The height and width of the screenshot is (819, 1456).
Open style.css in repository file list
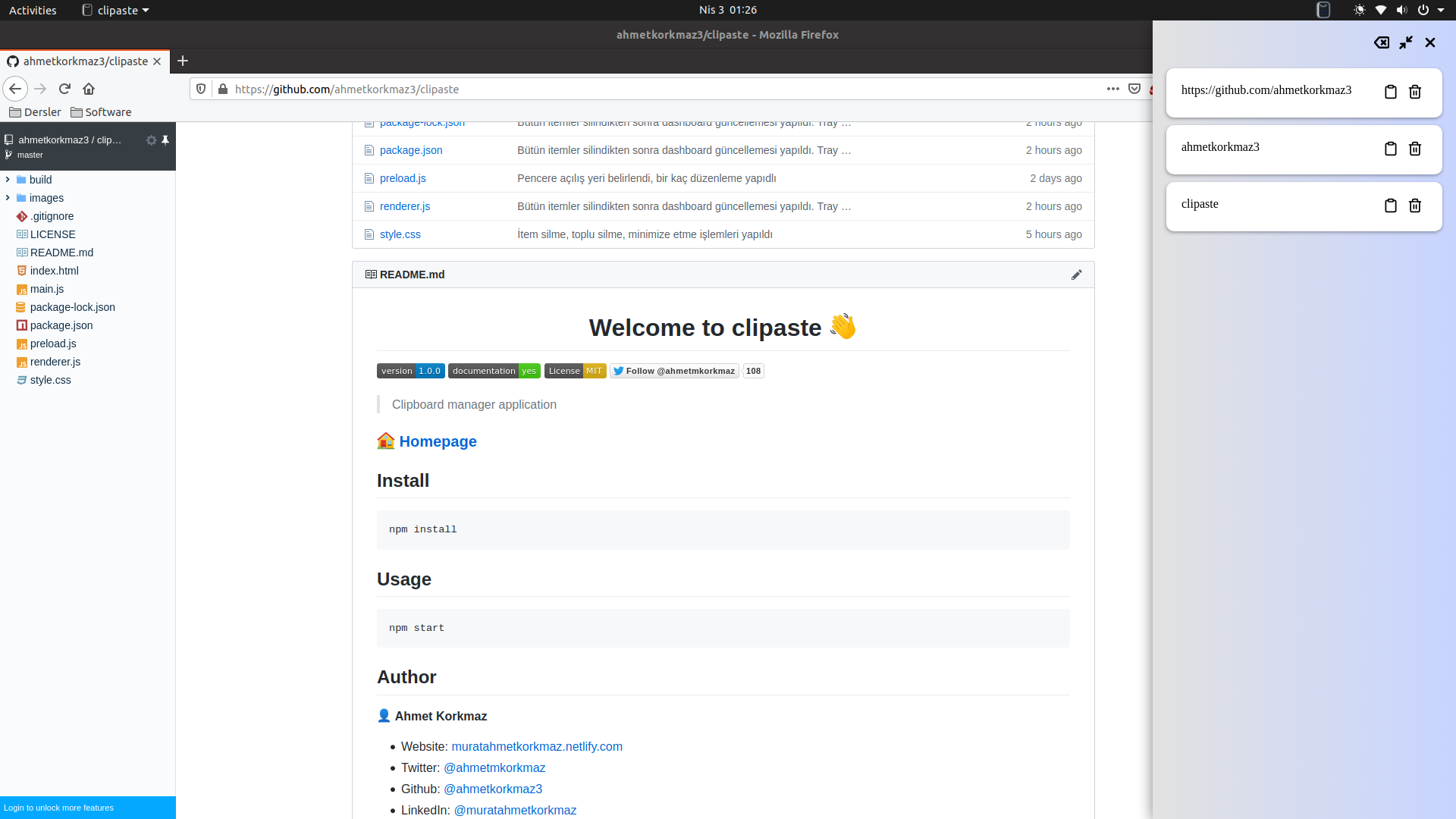tap(400, 234)
